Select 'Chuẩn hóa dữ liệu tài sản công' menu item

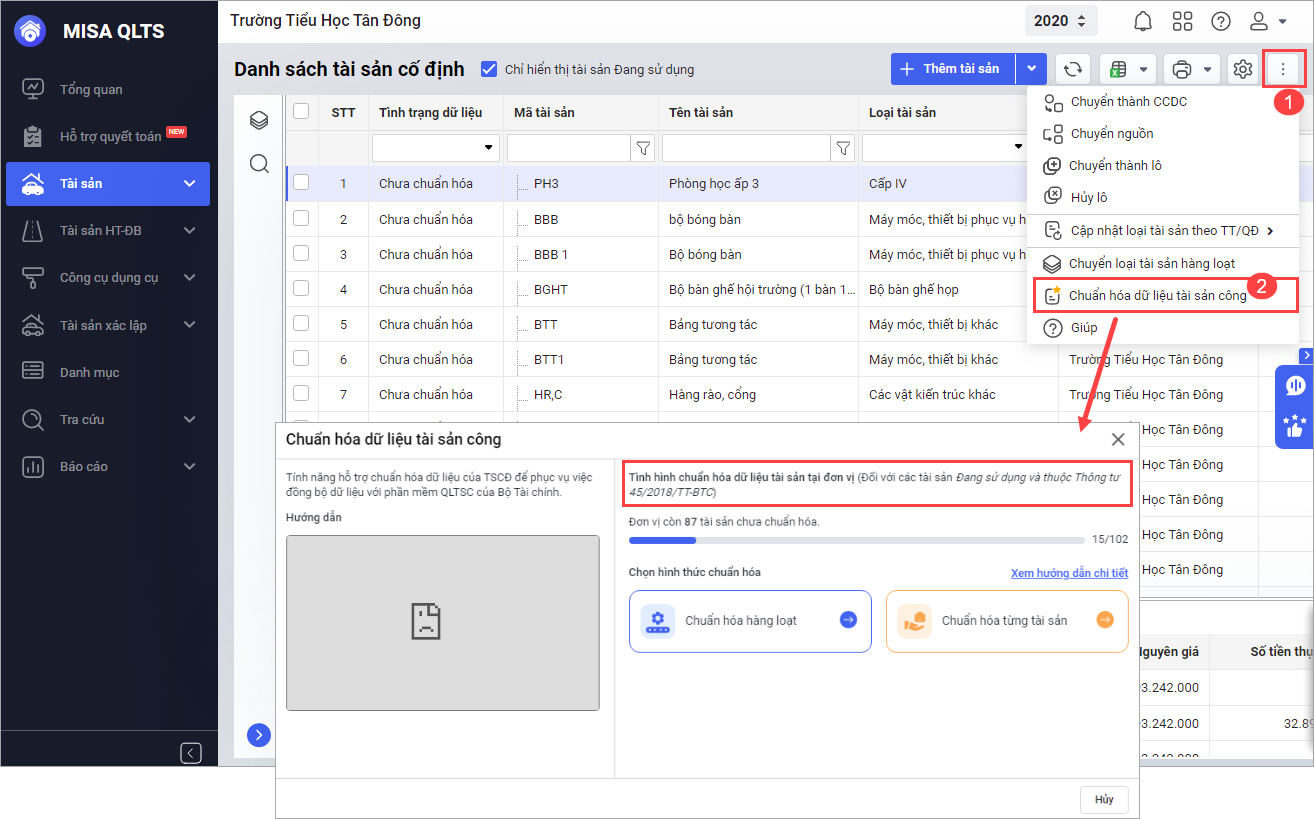click(1157, 295)
